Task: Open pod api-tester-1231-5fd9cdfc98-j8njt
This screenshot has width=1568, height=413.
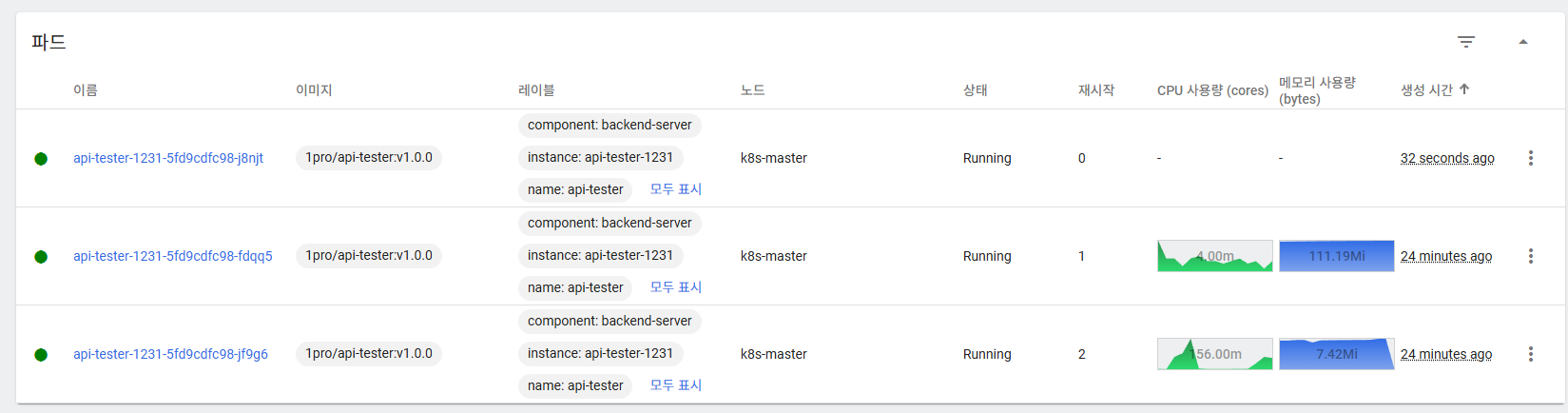Action: click(168, 158)
